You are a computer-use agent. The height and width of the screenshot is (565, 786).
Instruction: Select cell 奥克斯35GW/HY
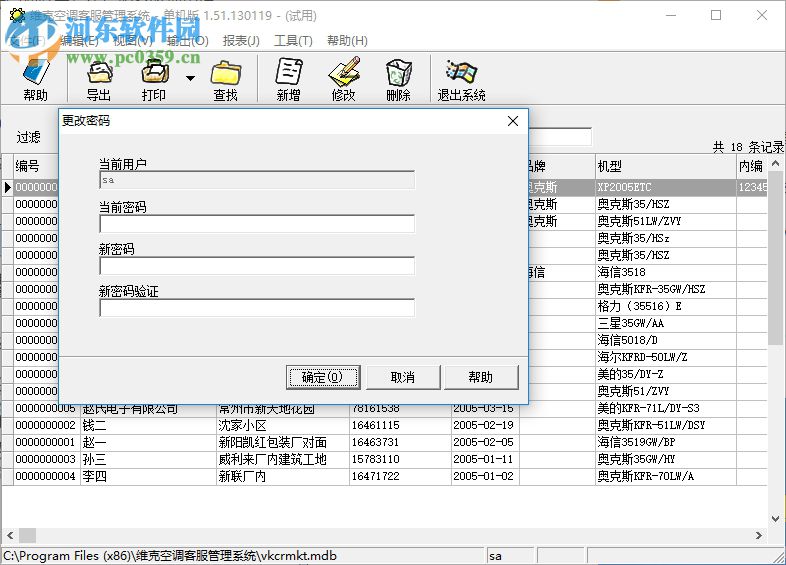pyautogui.click(x=665, y=459)
